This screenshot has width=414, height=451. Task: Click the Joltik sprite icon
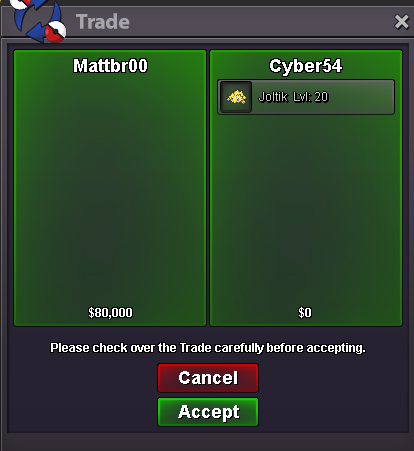point(236,97)
